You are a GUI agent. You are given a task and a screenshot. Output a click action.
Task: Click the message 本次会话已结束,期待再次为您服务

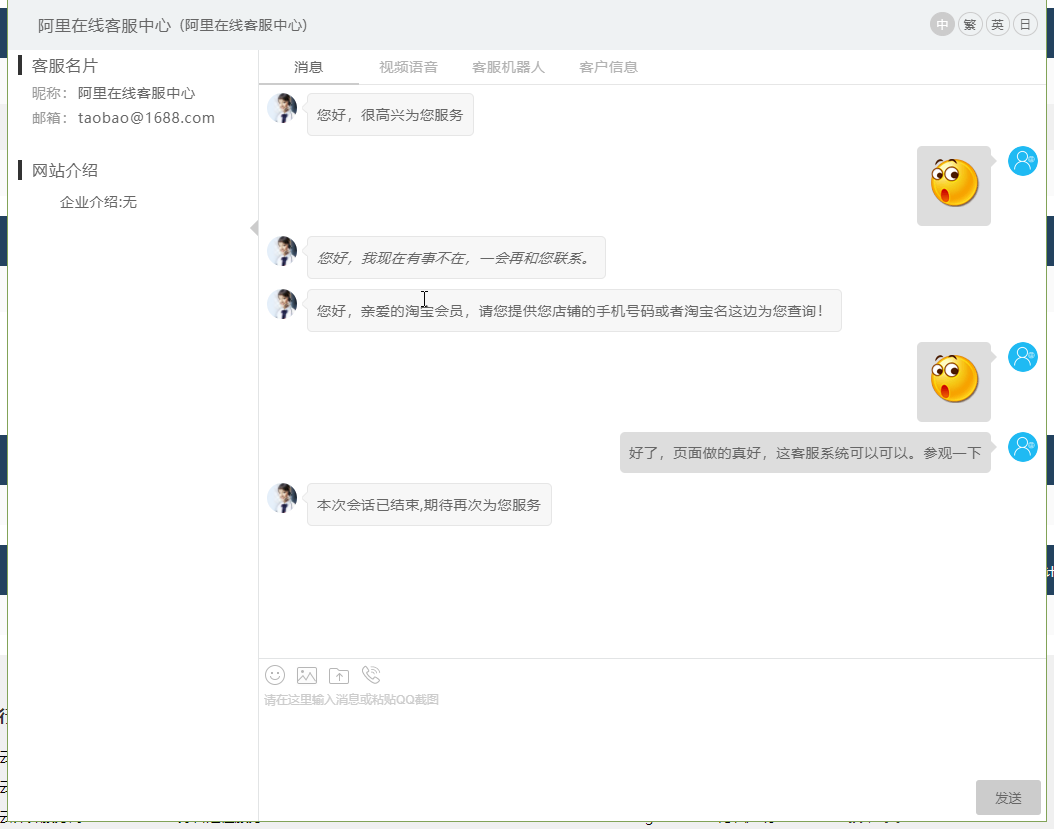tap(429, 504)
